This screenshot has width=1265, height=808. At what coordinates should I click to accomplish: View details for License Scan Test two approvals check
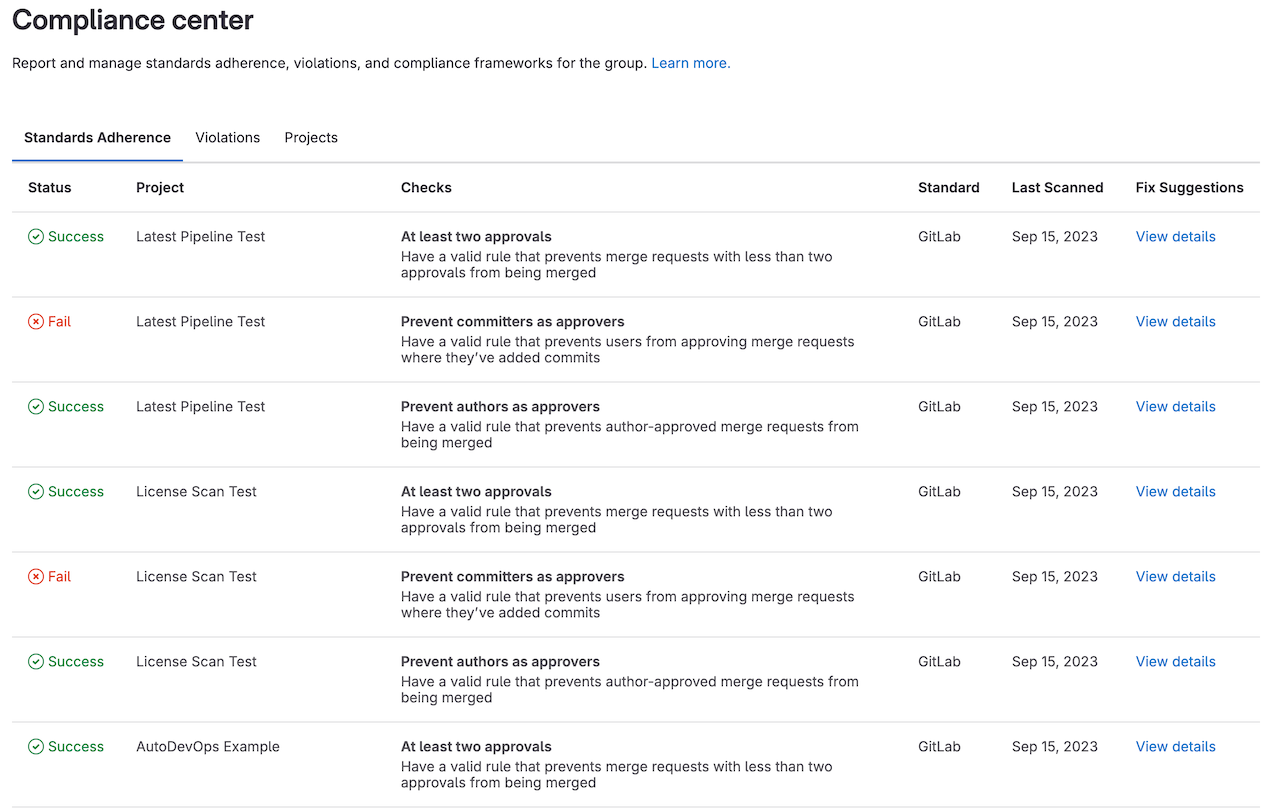[1175, 492]
